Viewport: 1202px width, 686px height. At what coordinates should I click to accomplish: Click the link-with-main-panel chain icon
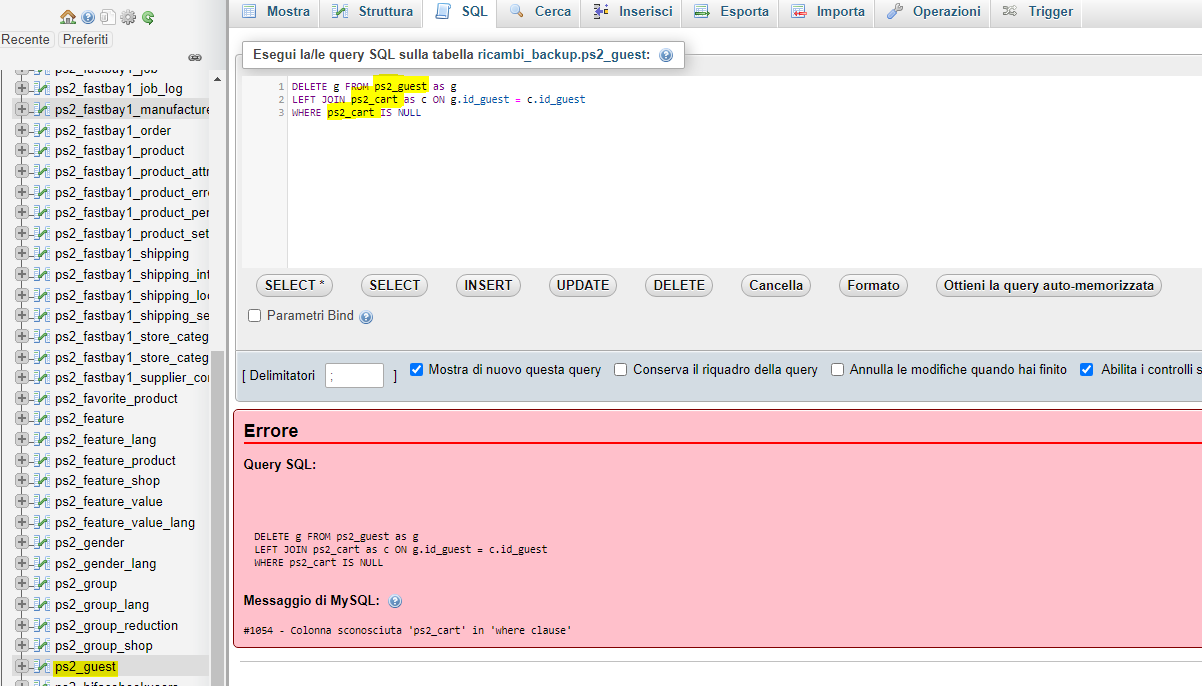195,58
